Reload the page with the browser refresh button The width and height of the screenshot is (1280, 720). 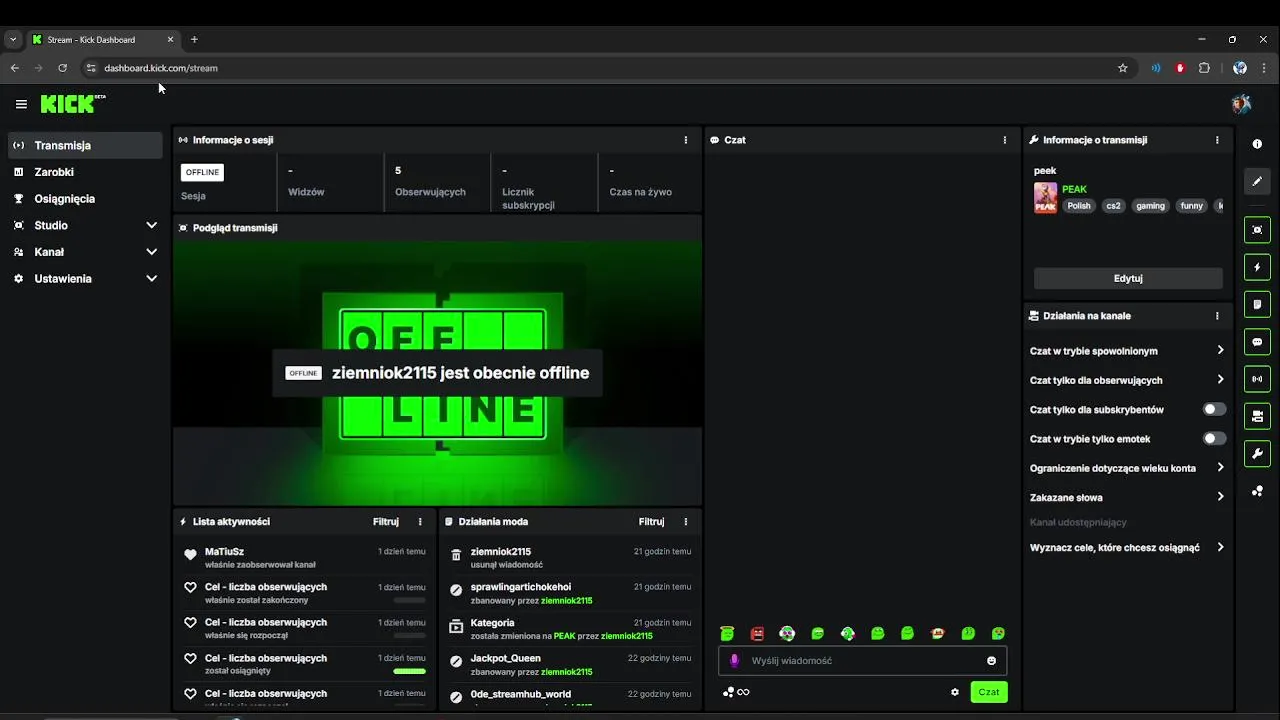(x=62, y=68)
